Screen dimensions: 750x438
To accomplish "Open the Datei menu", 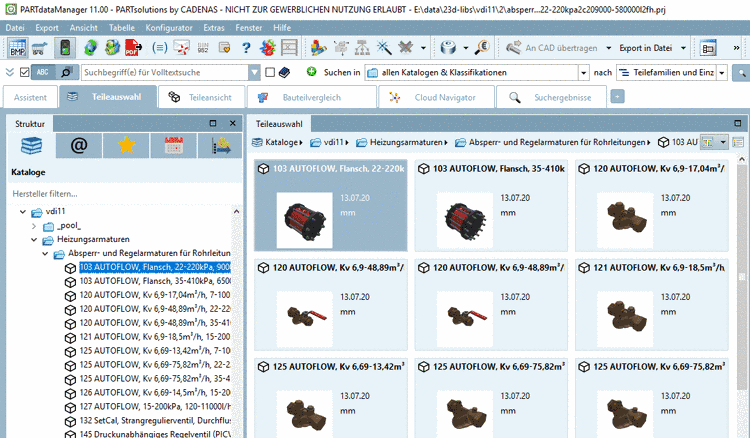I will (15, 28).
